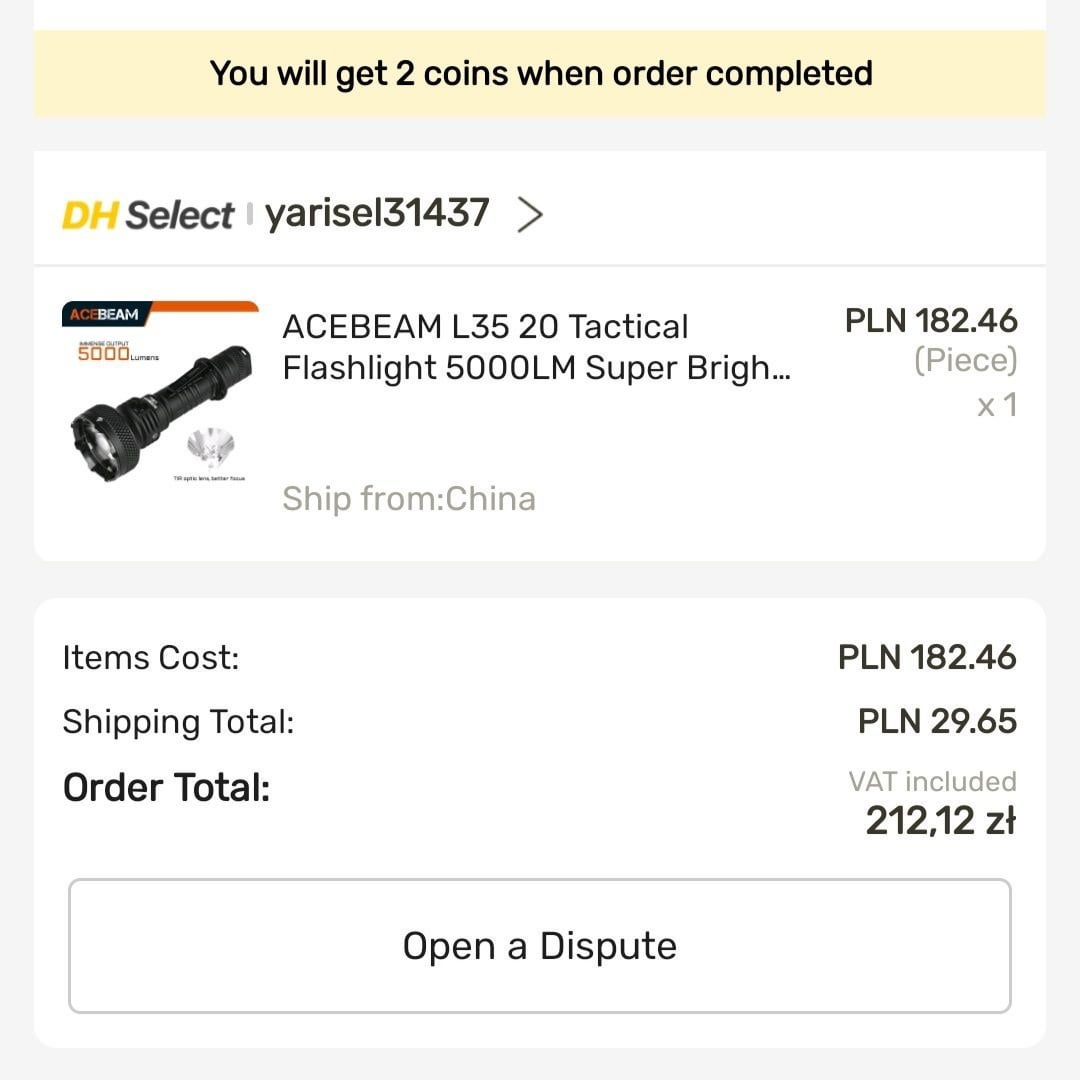Click the orange ACEBEAM brand logo
1080x1080 pixels.
tap(104, 315)
